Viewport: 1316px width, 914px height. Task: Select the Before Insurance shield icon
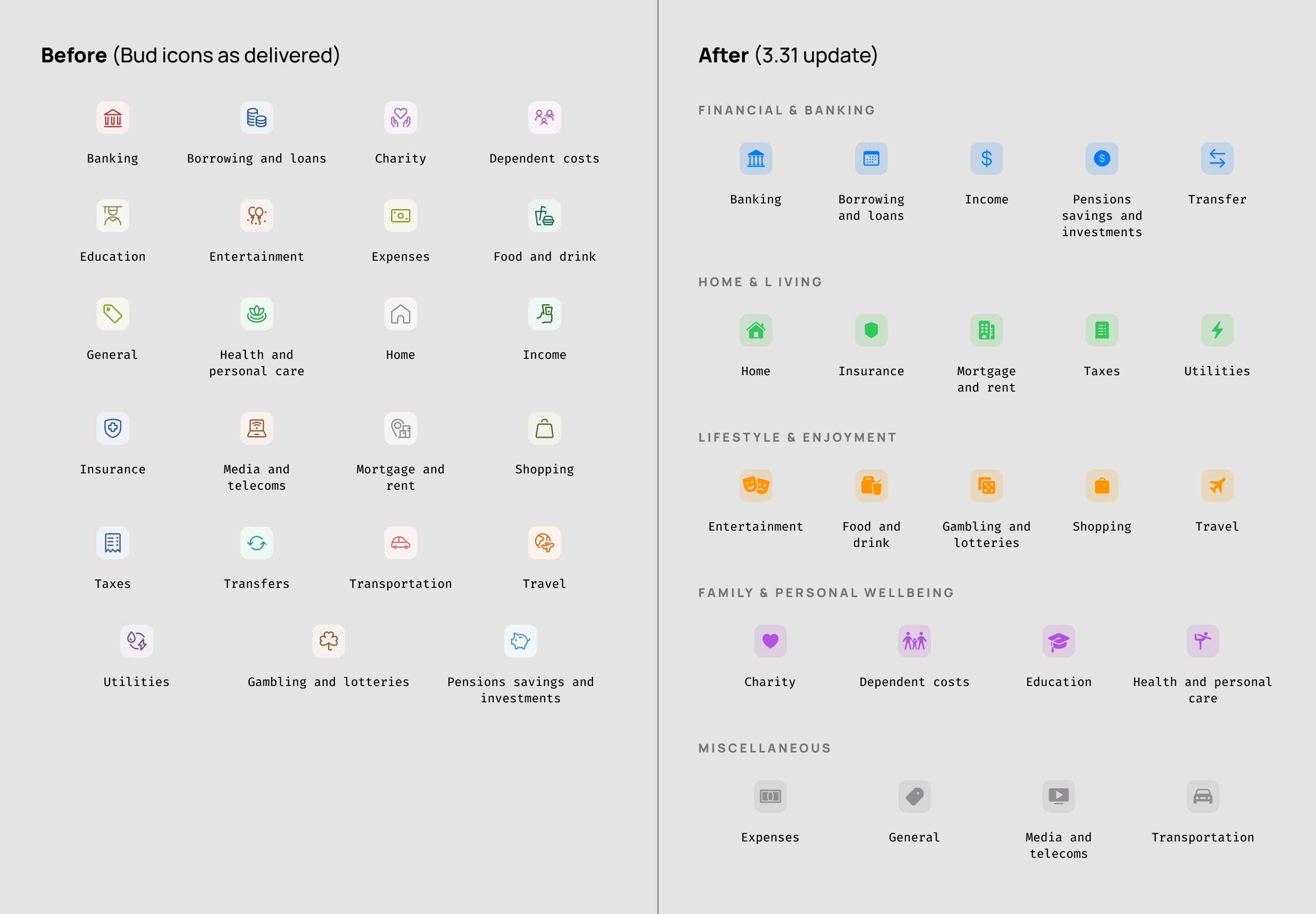[113, 428]
